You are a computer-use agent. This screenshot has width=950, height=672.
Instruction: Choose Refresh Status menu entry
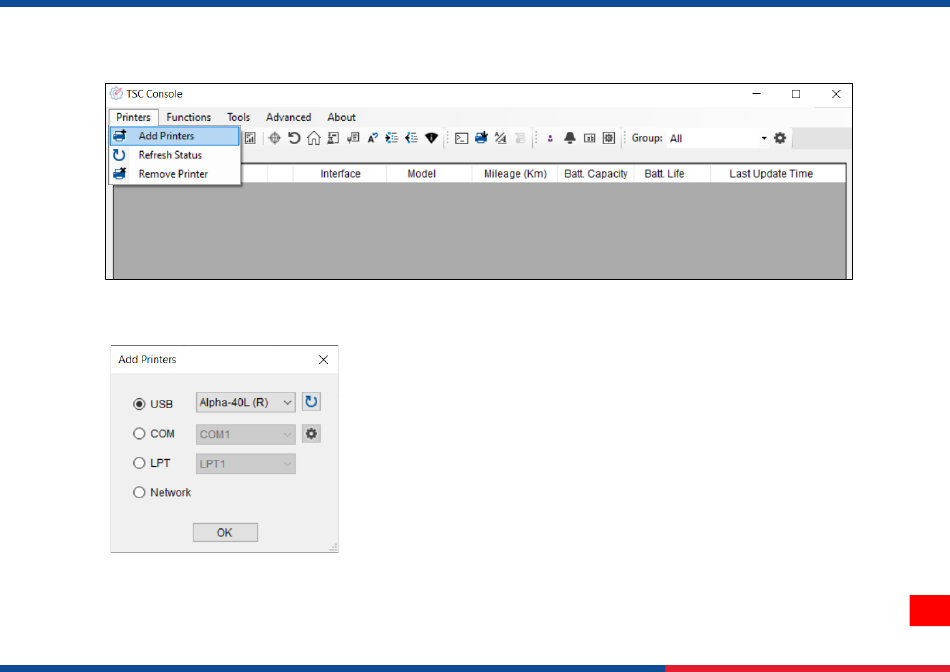click(x=175, y=155)
